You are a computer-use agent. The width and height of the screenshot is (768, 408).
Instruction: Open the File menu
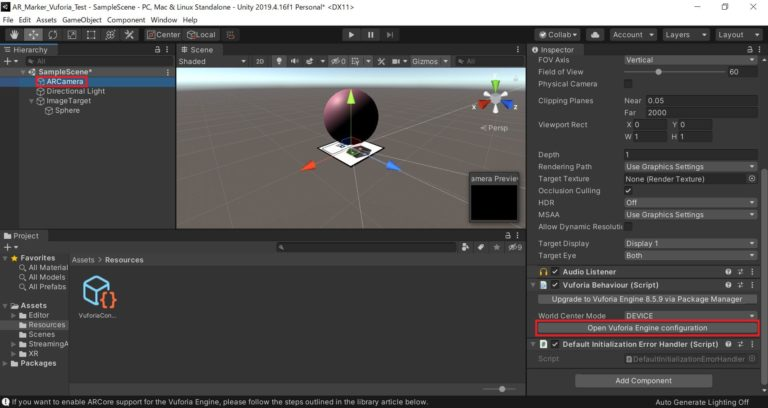(8, 20)
